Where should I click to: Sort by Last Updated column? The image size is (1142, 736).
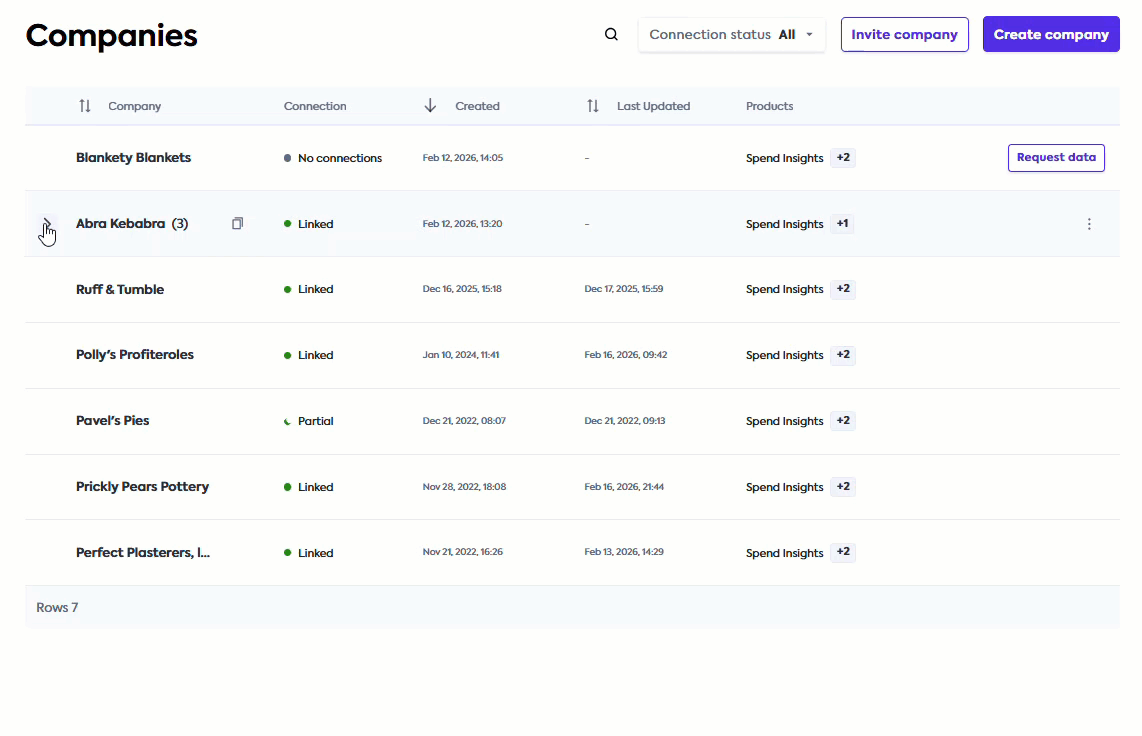click(x=592, y=105)
